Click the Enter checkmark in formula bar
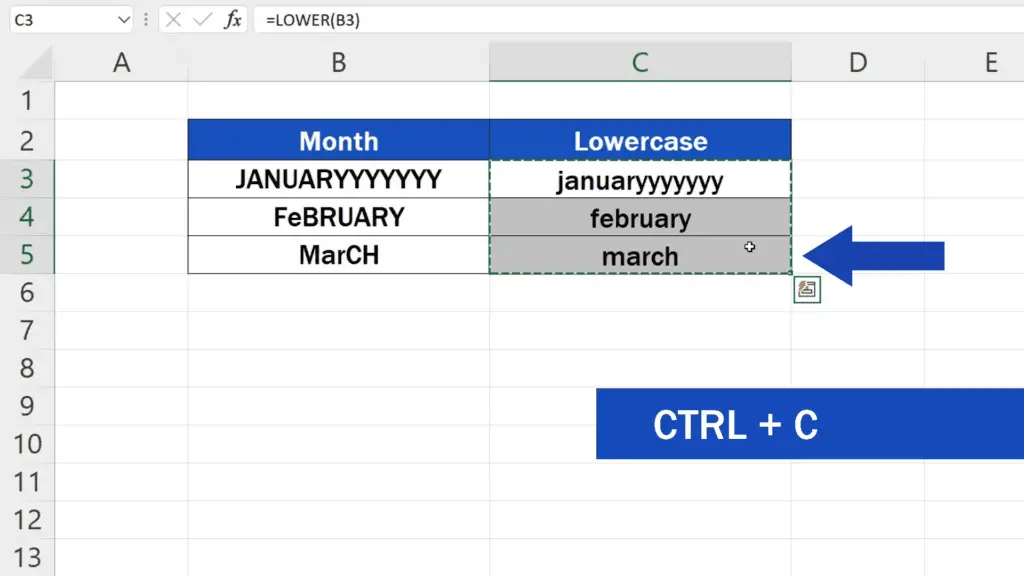The width and height of the screenshot is (1024, 576). click(x=203, y=20)
